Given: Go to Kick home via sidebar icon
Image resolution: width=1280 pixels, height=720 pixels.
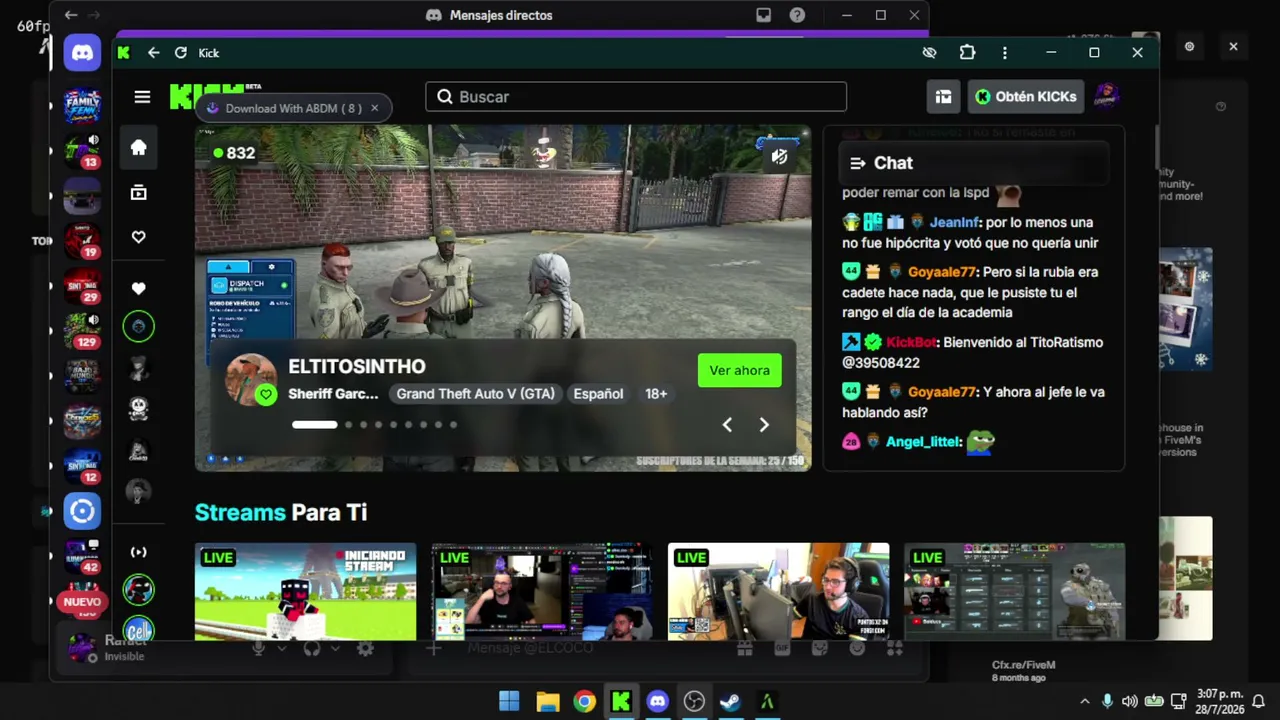Looking at the screenshot, I should click(139, 148).
